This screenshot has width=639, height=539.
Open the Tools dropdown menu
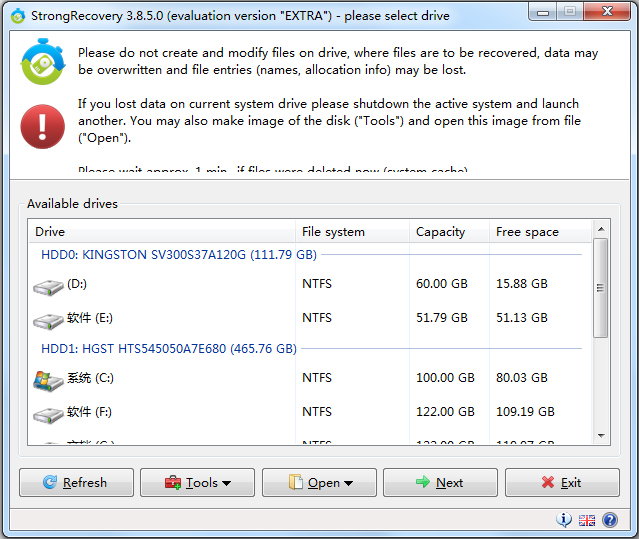tap(197, 483)
